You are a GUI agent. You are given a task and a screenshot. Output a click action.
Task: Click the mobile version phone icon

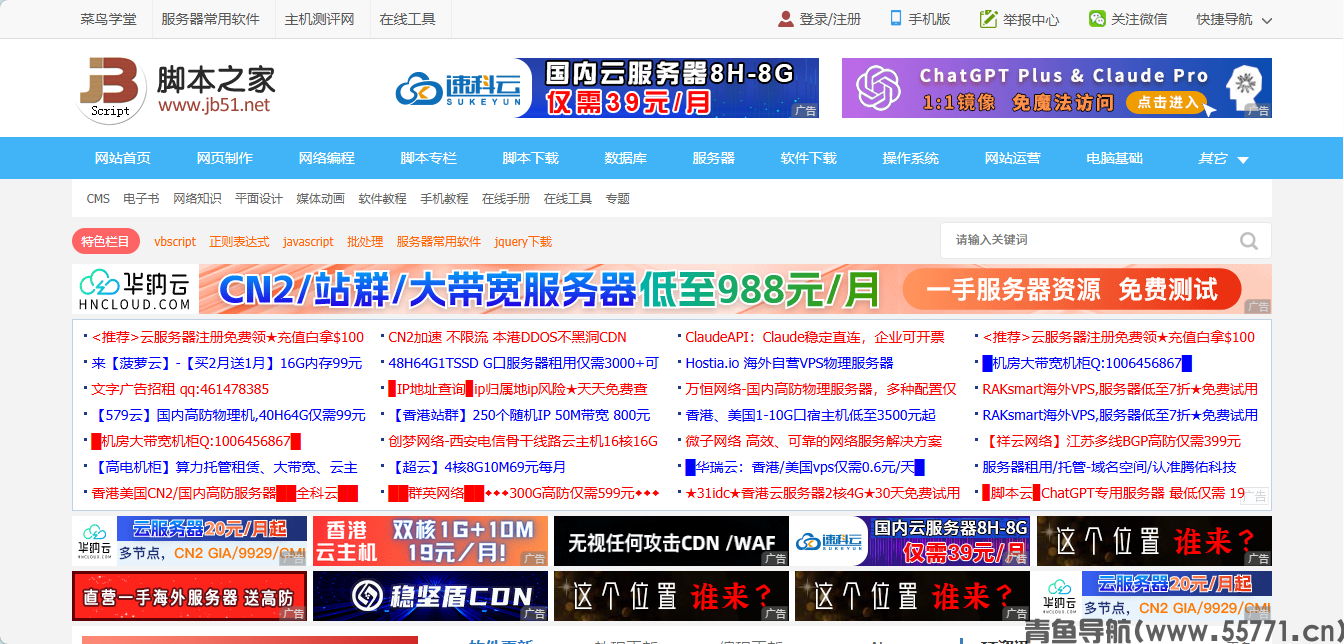896,18
